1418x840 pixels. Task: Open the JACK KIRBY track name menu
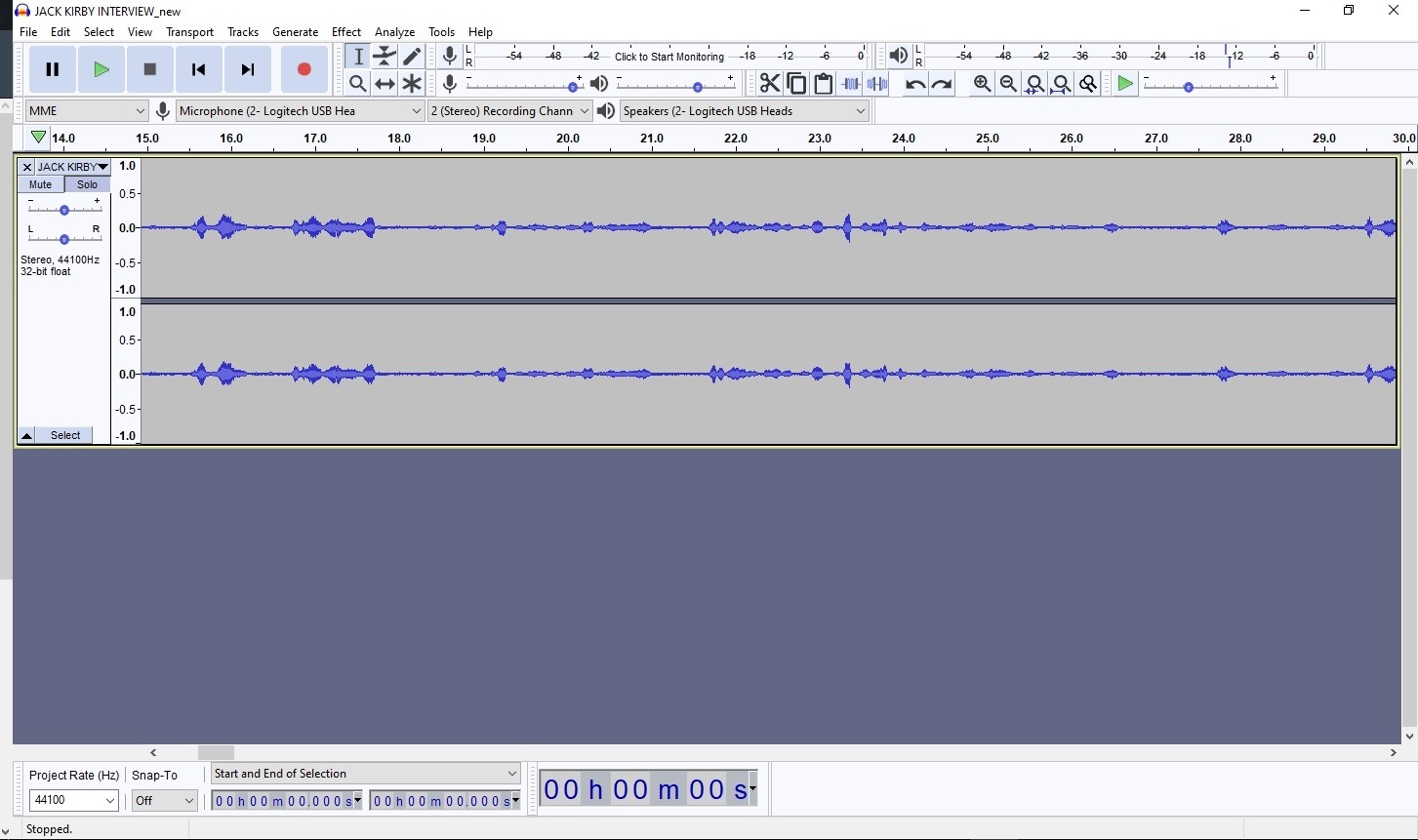pyautogui.click(x=73, y=167)
